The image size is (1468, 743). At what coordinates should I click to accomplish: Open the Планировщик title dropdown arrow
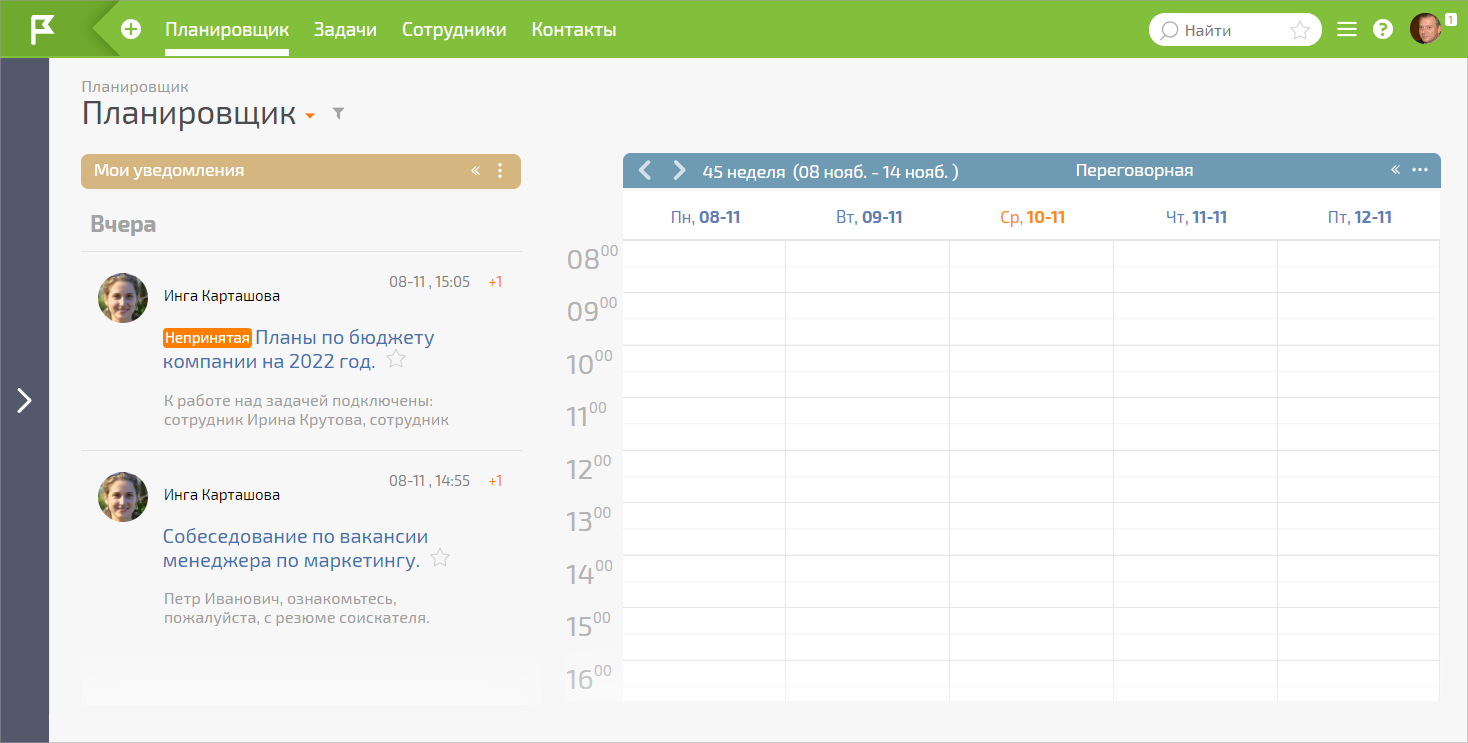[x=310, y=116]
